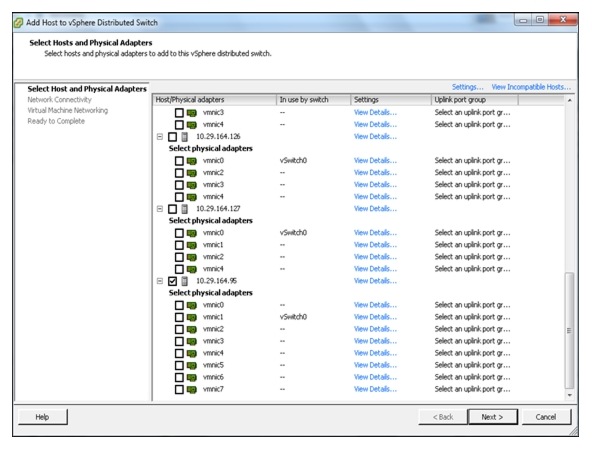This screenshot has width=592, height=450.
Task: Collapse the 10.29.164.95 host tree node
Action: (x=160, y=281)
